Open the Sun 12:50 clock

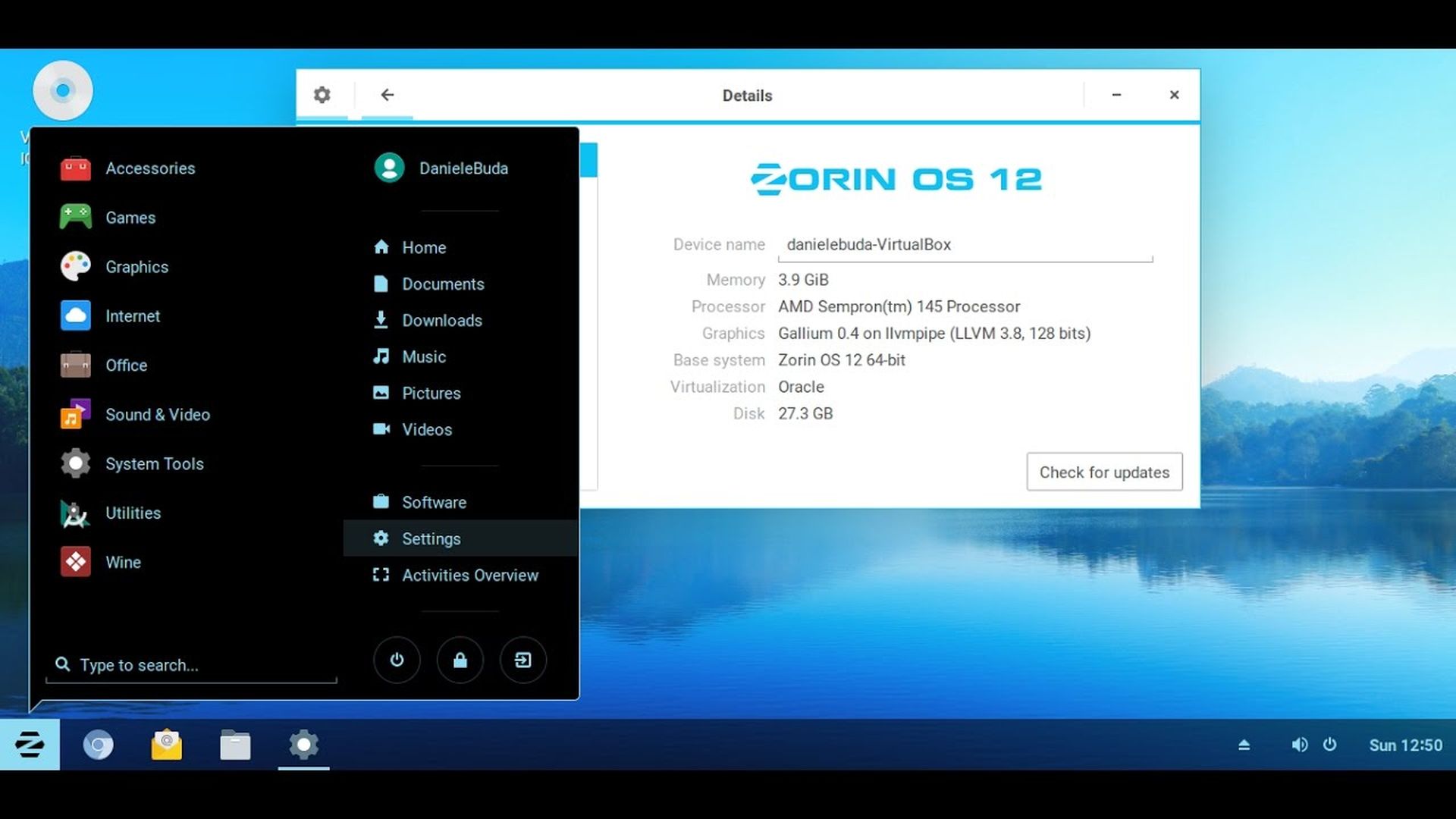[x=1405, y=745]
